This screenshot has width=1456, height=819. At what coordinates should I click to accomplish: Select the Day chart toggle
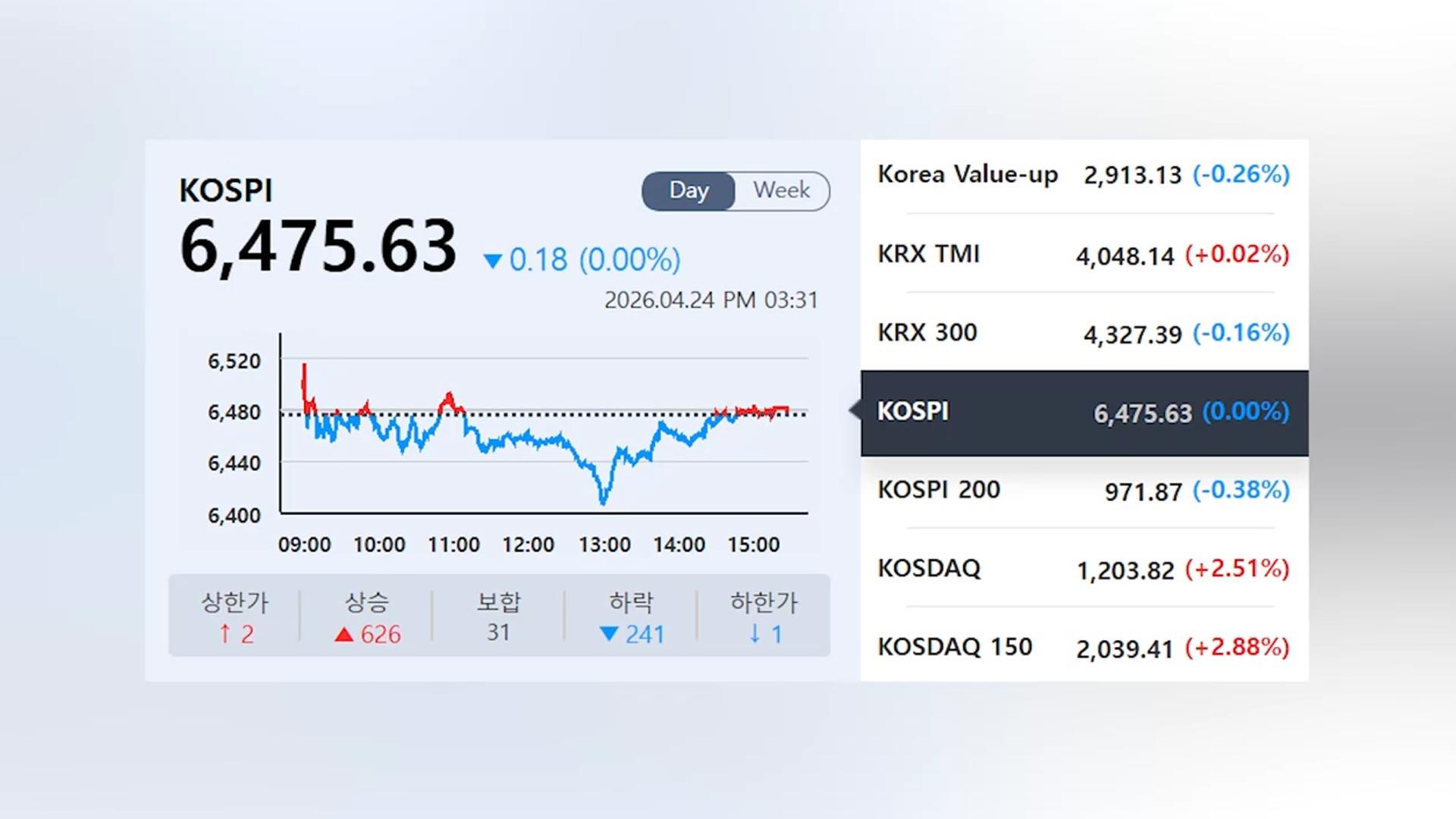[689, 190]
